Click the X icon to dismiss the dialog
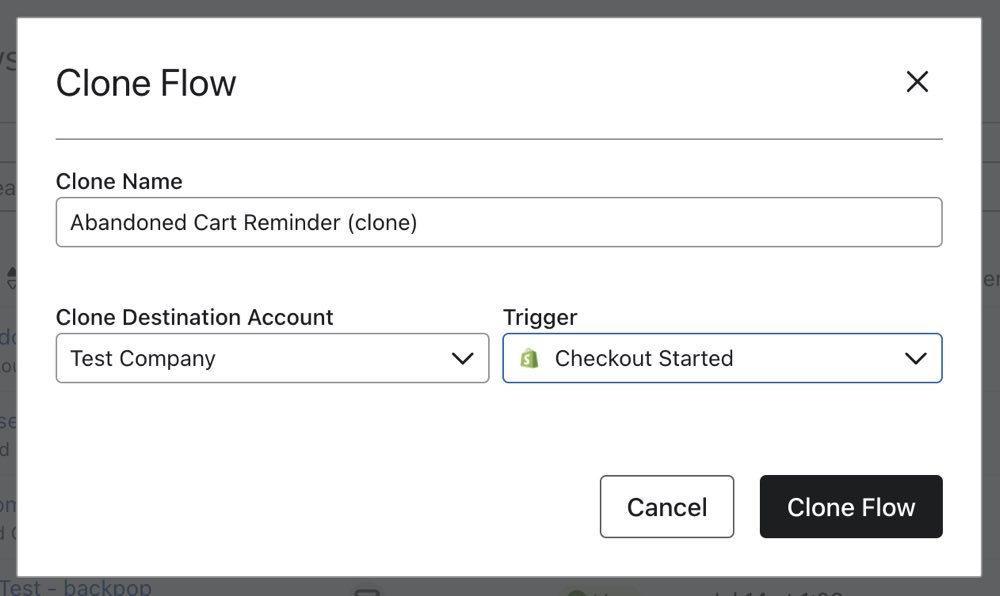 [x=917, y=82]
